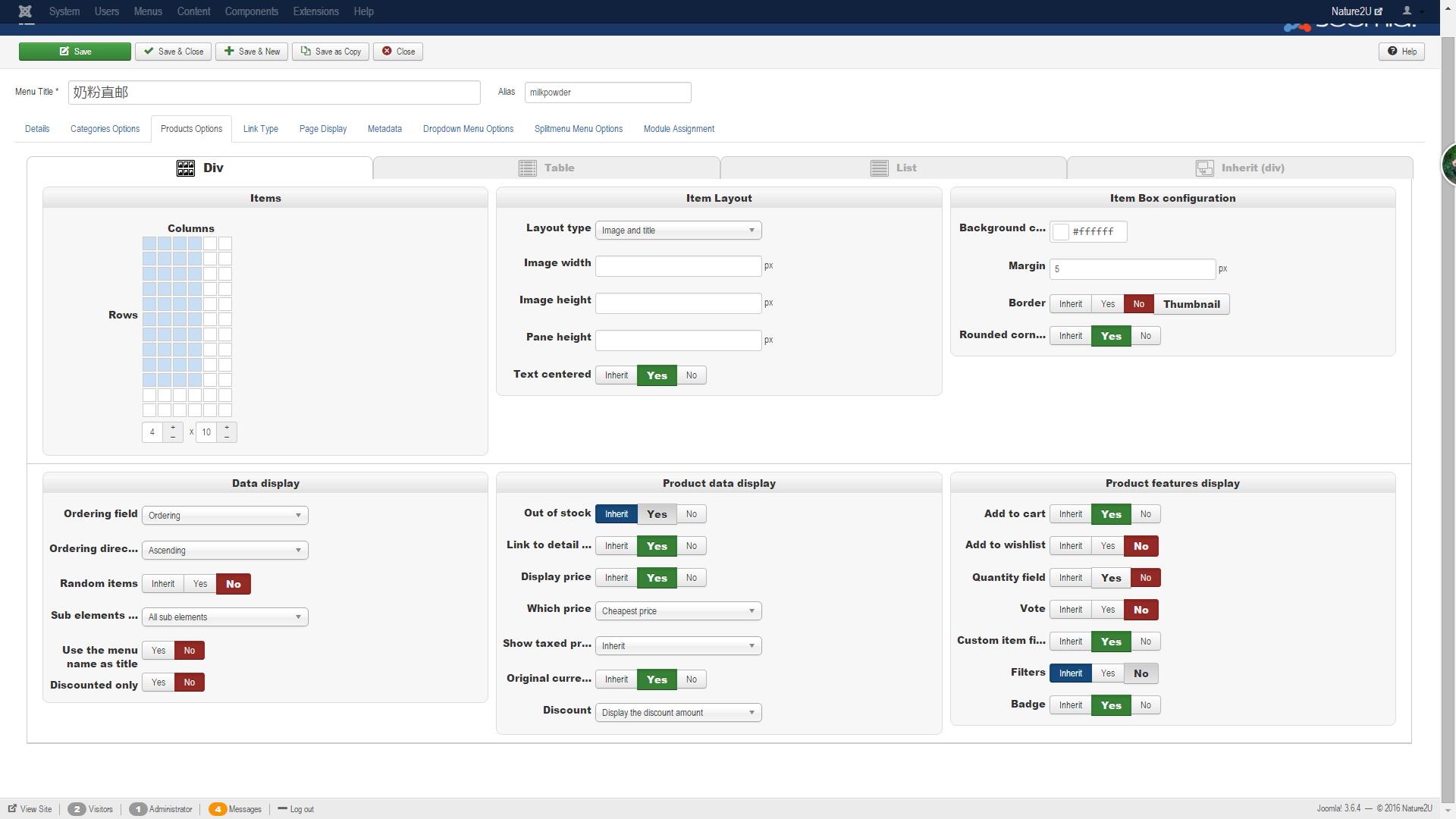This screenshot has width=1456, height=819.
Task: Open the Extensions menu
Action: tap(315, 11)
